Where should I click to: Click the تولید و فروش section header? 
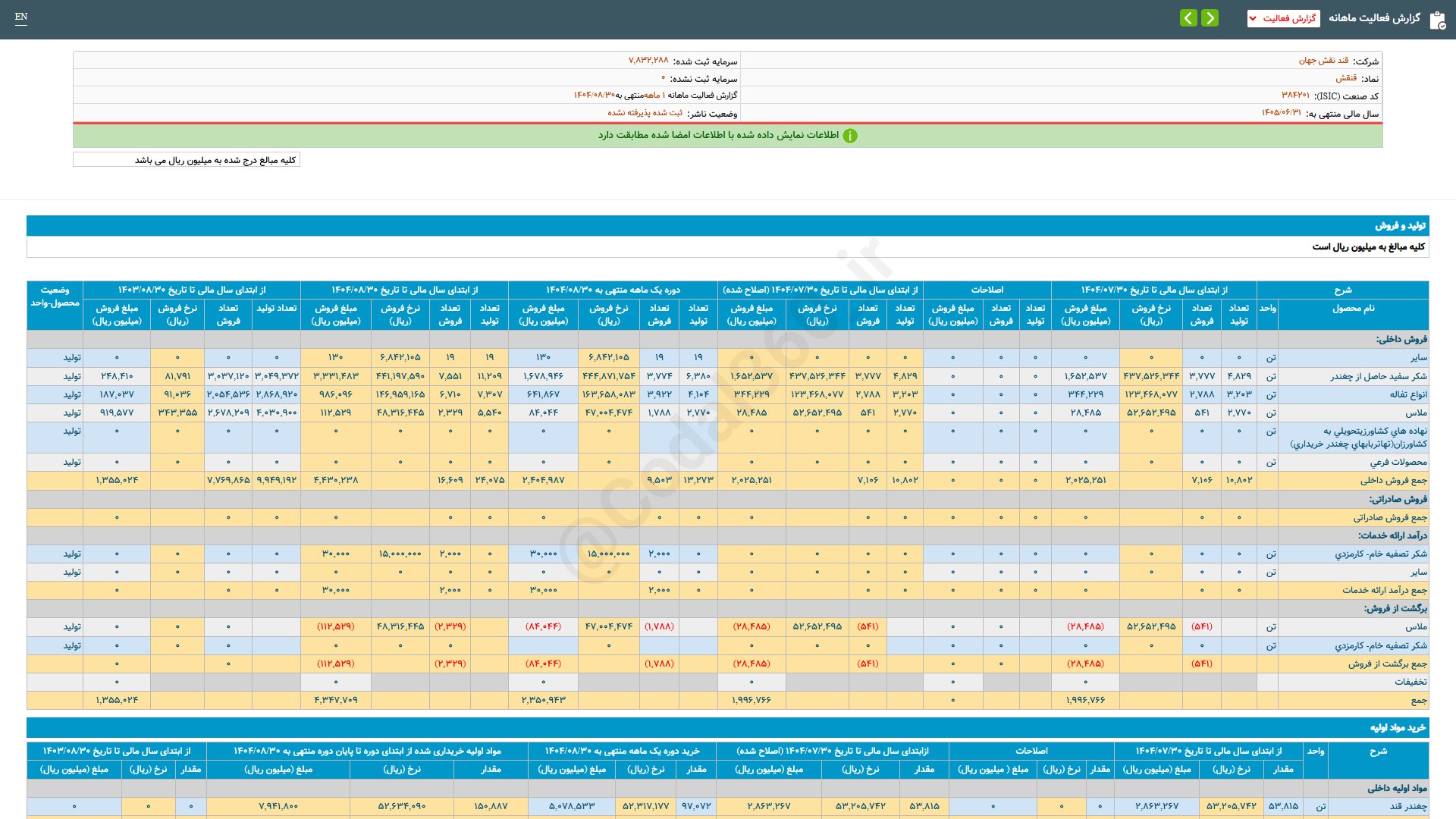[x=1400, y=226]
